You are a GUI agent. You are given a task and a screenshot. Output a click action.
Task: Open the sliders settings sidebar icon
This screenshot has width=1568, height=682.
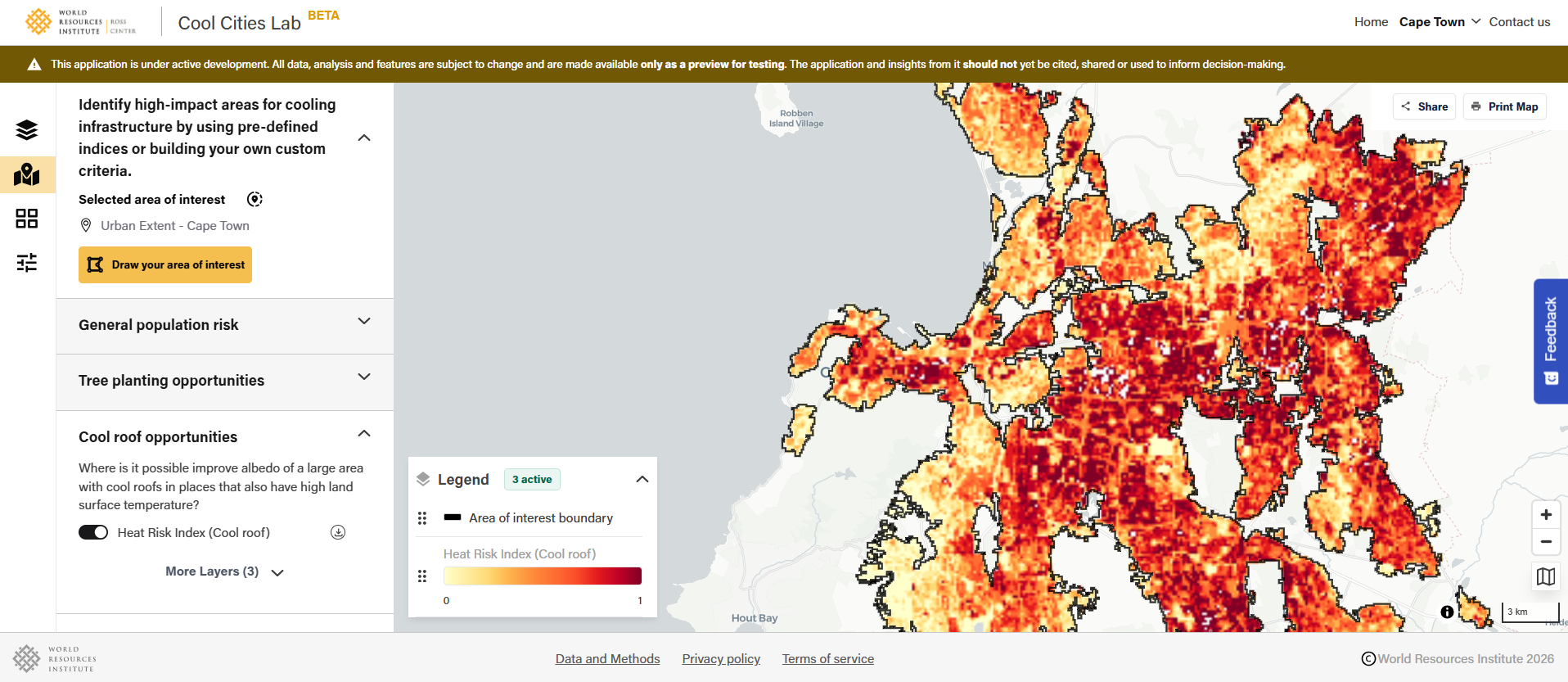point(27,263)
